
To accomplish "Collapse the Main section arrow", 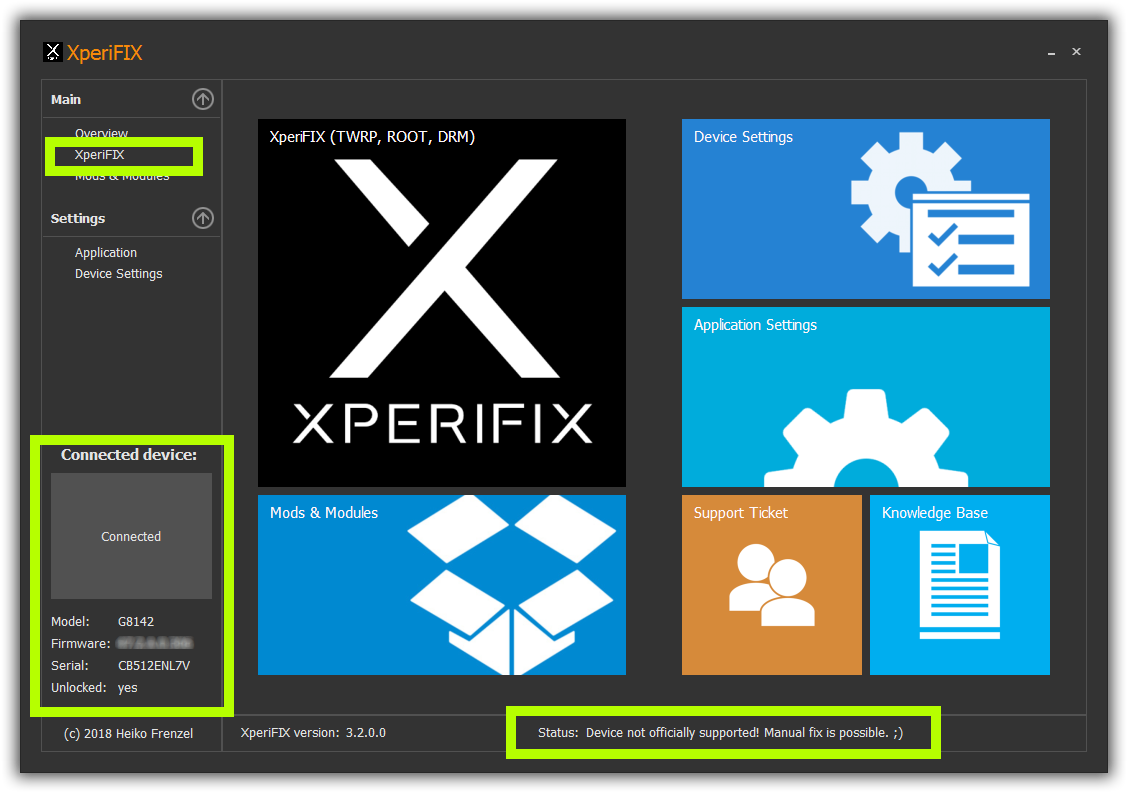I will point(203,99).
